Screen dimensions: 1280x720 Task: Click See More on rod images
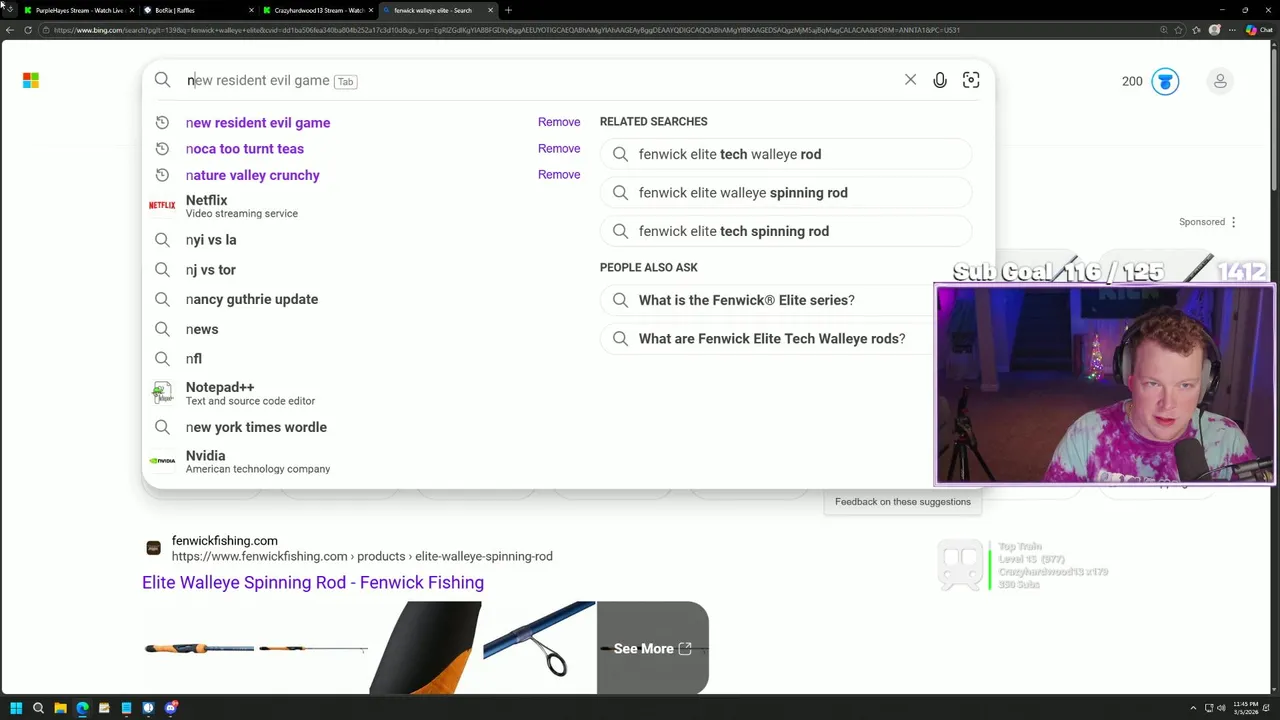[x=652, y=648]
